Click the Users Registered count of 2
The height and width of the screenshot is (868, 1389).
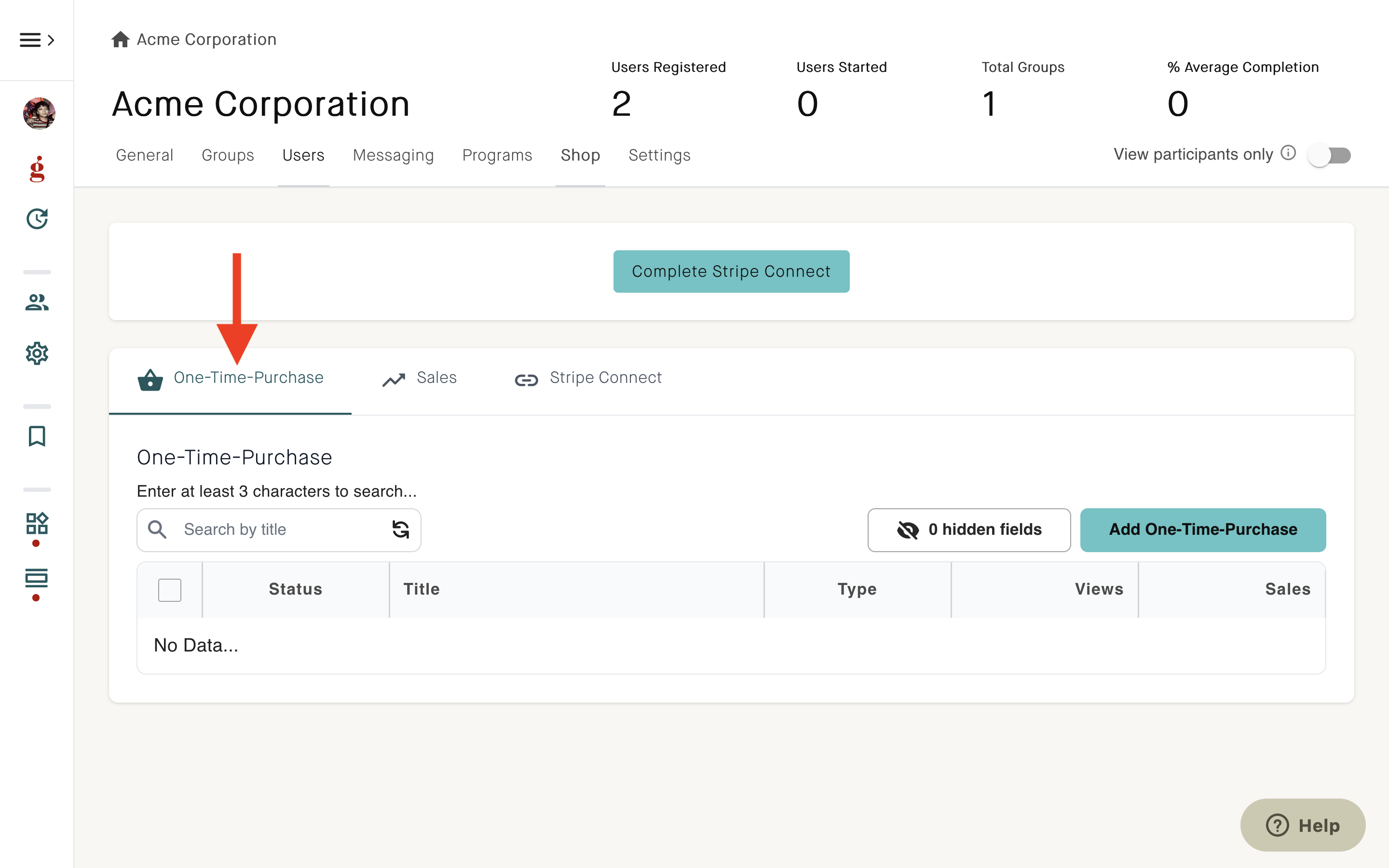pyautogui.click(x=622, y=104)
